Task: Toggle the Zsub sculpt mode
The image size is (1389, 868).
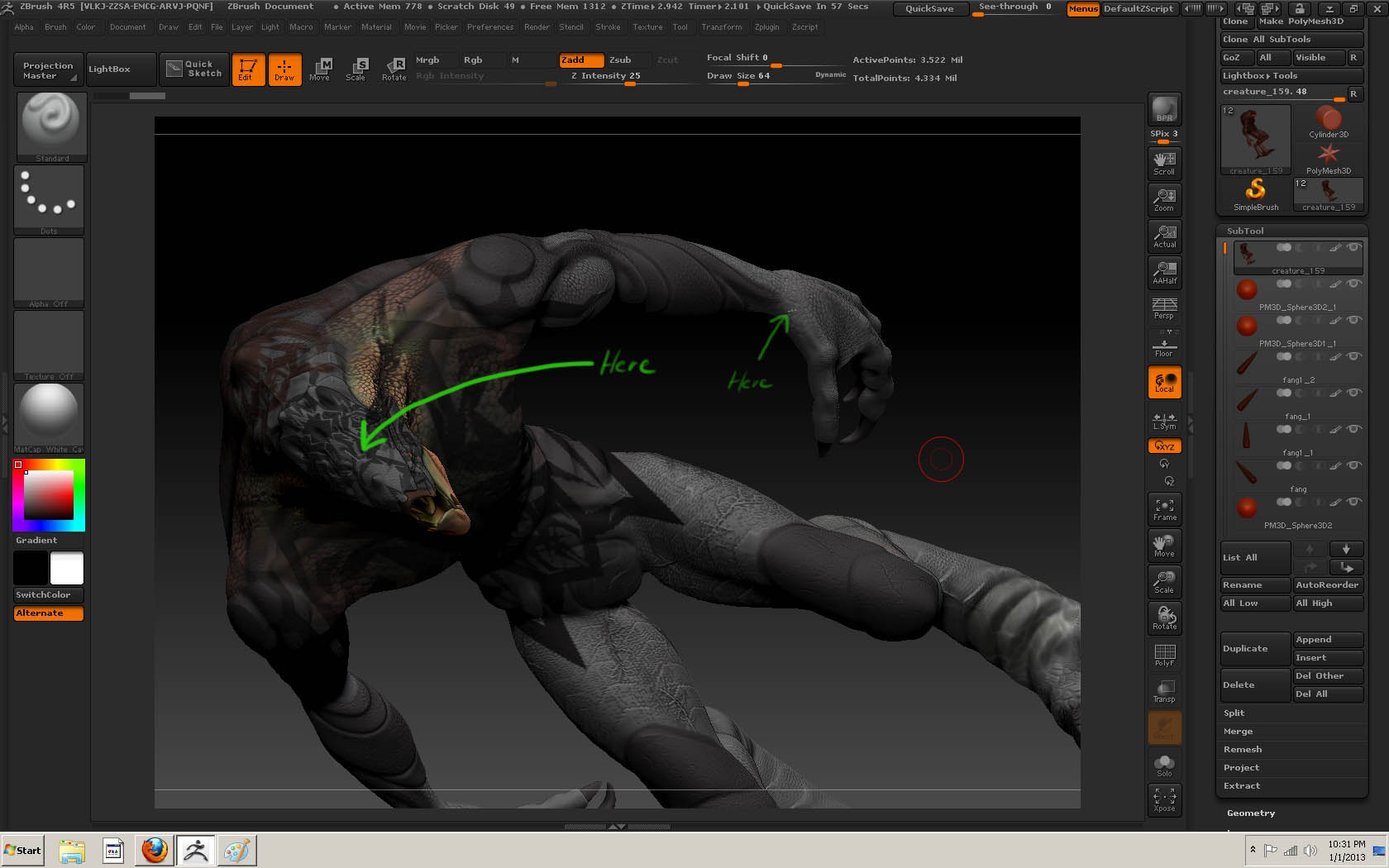Action: tap(620, 60)
